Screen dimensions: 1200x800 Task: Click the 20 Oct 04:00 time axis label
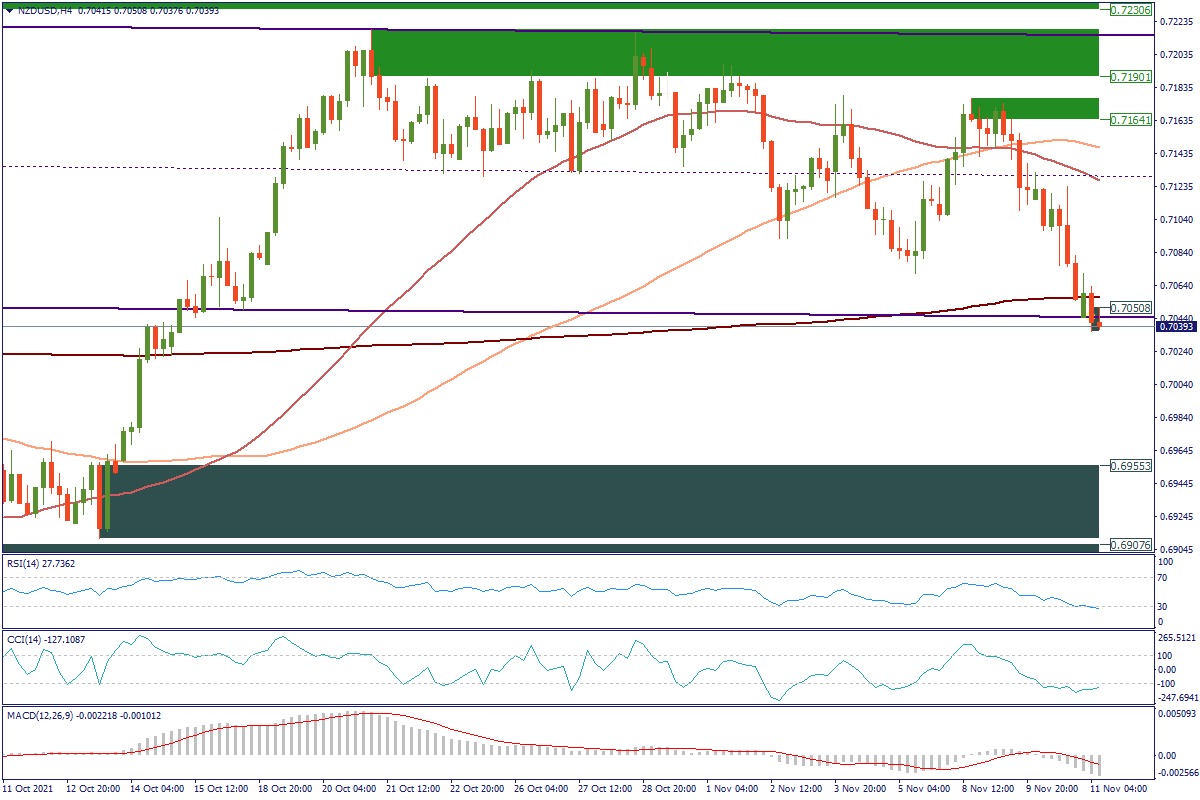pyautogui.click(x=347, y=789)
